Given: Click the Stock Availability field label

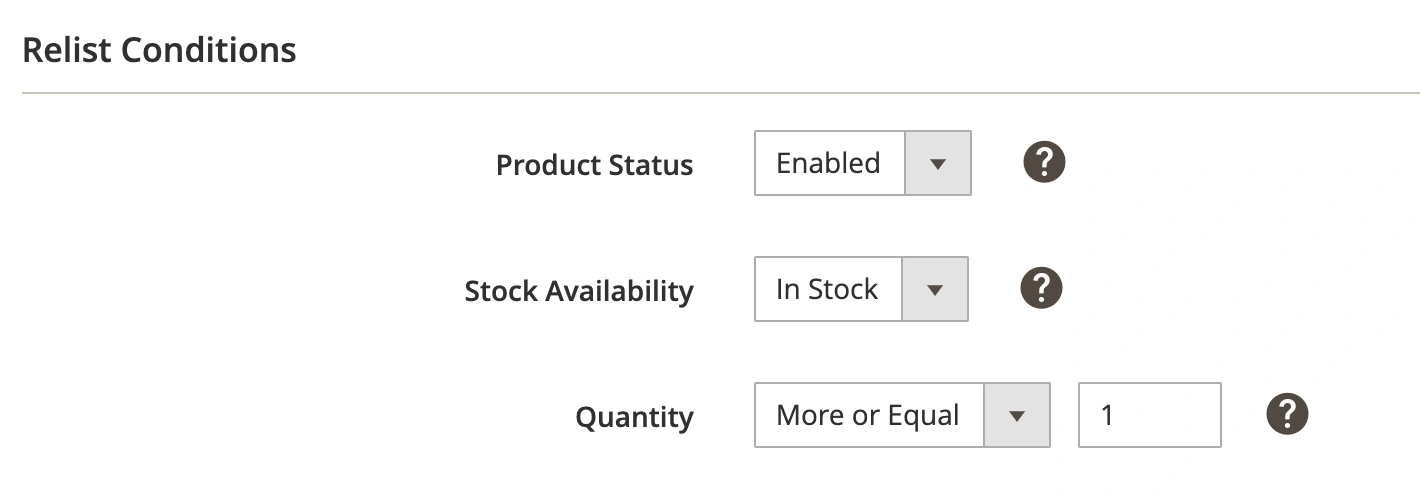Looking at the screenshot, I should click(578, 291).
